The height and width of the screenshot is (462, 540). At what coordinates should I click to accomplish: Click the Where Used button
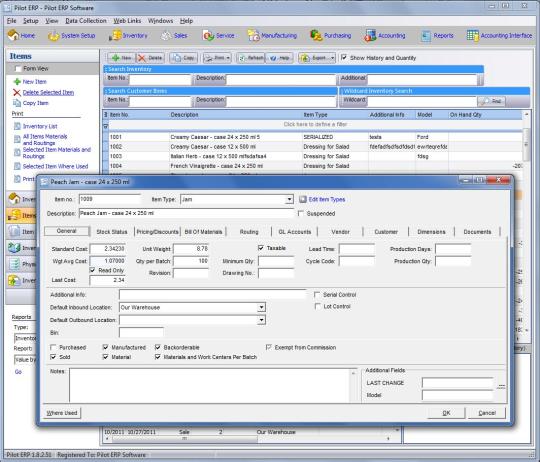point(62,413)
